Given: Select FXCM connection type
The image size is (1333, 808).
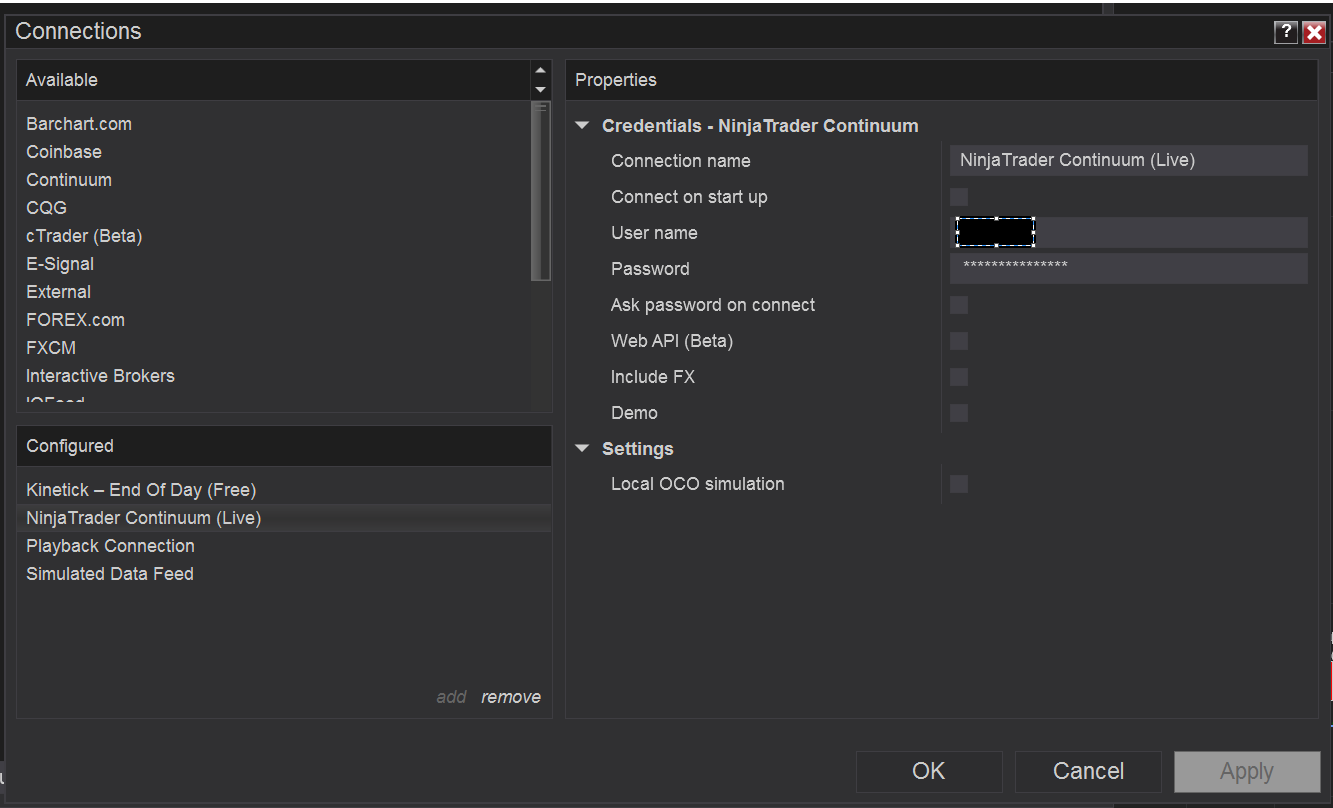Looking at the screenshot, I should (51, 348).
